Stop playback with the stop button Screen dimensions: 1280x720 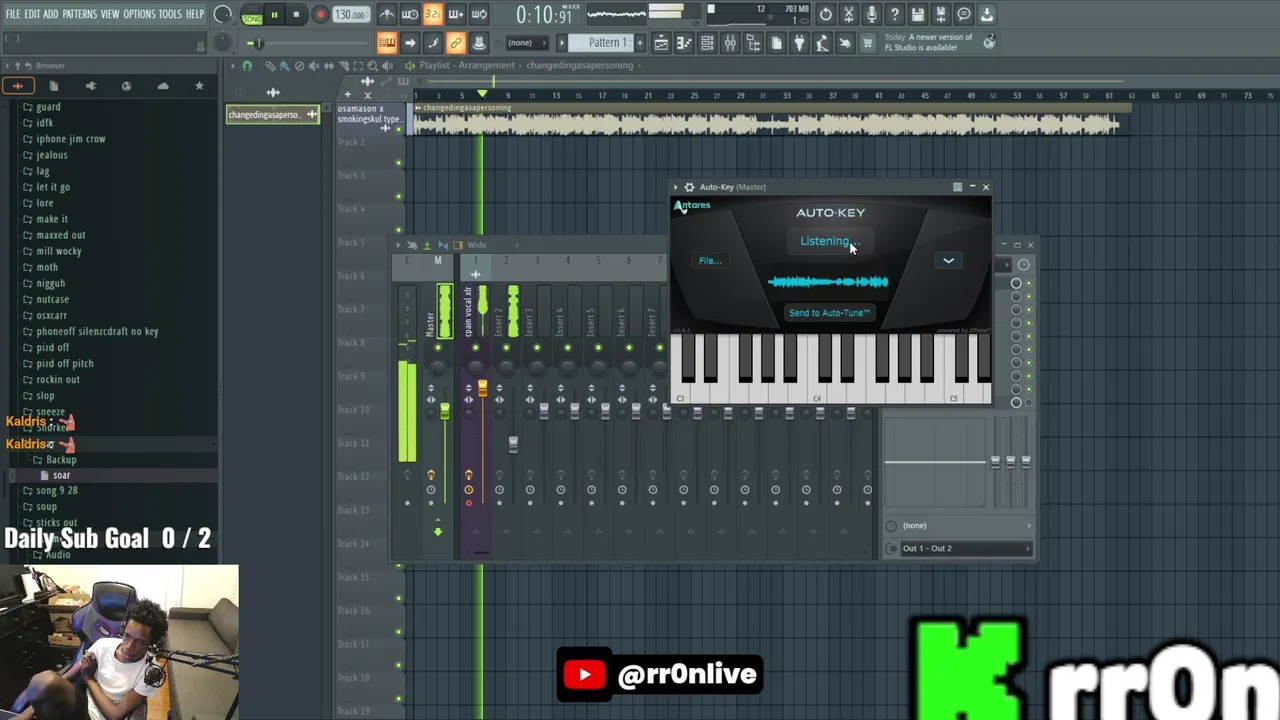tap(296, 15)
